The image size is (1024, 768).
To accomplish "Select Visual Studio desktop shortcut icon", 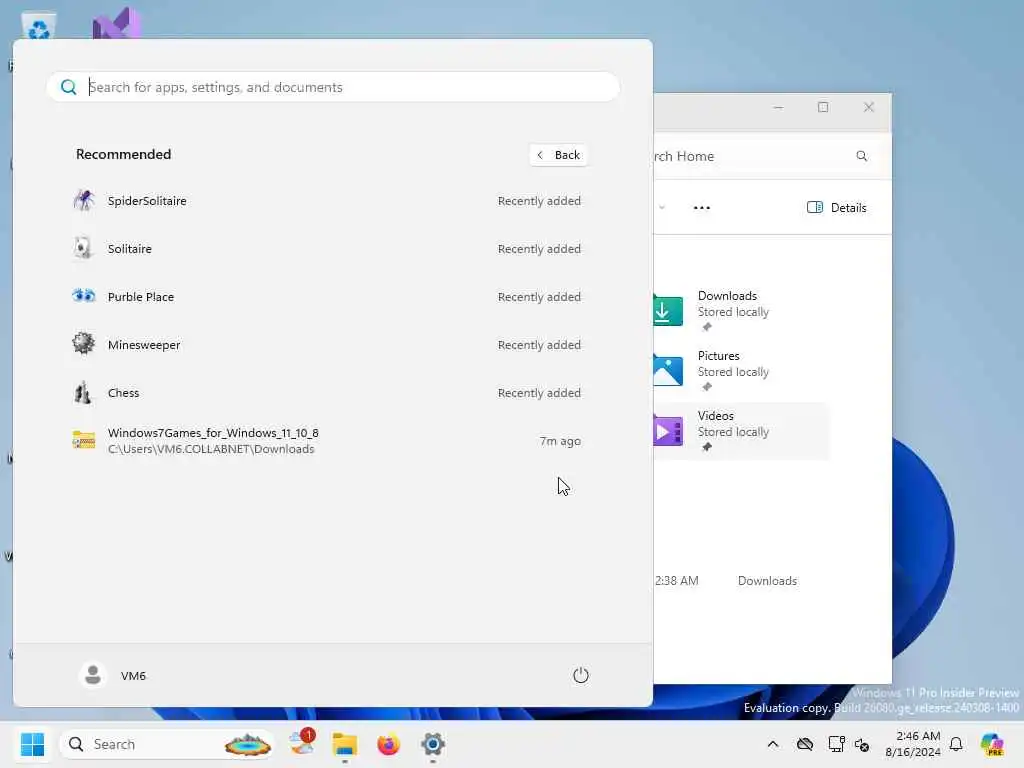I will point(116,24).
